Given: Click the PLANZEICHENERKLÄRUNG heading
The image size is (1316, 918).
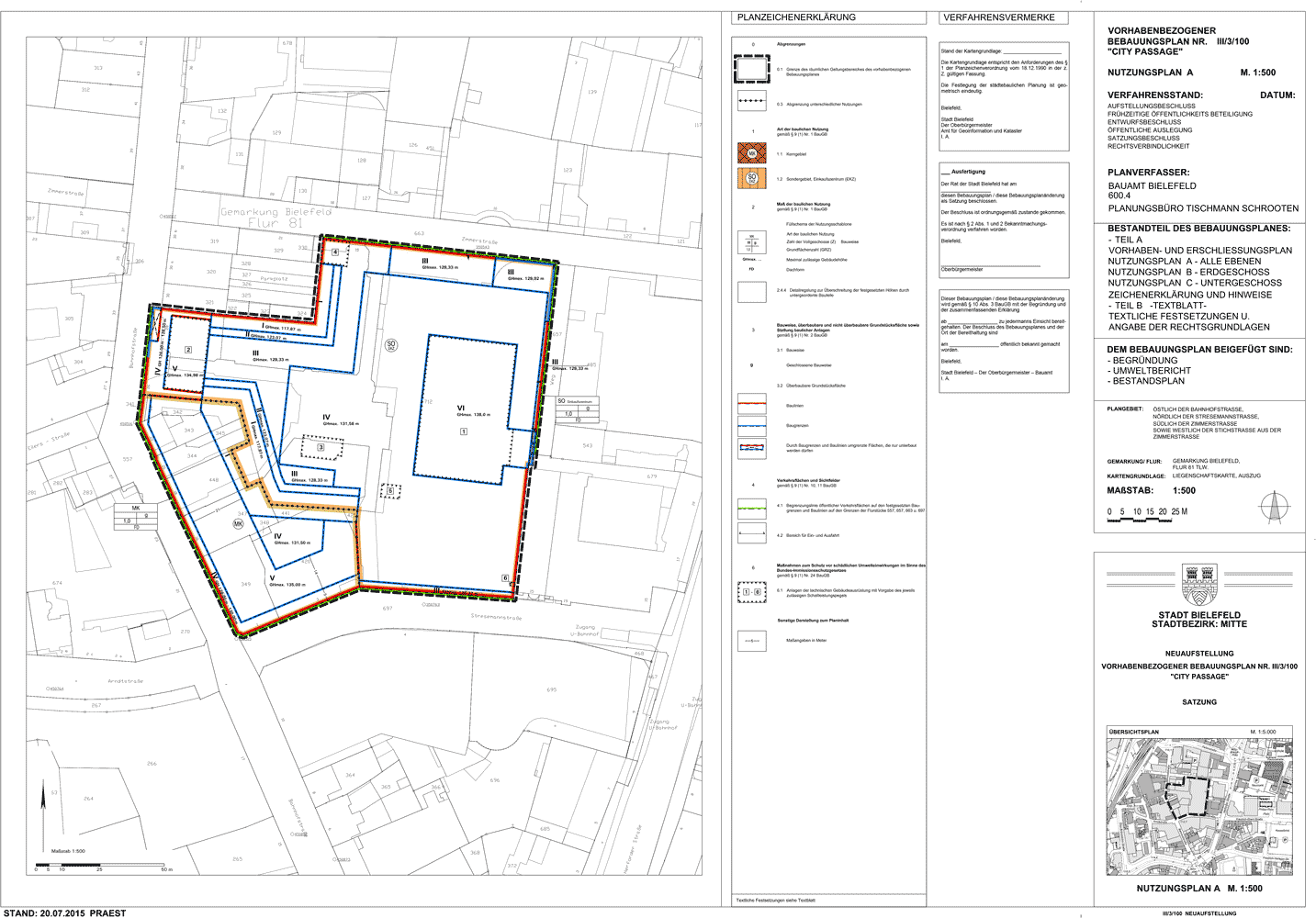Looking at the screenshot, I should (x=796, y=17).
